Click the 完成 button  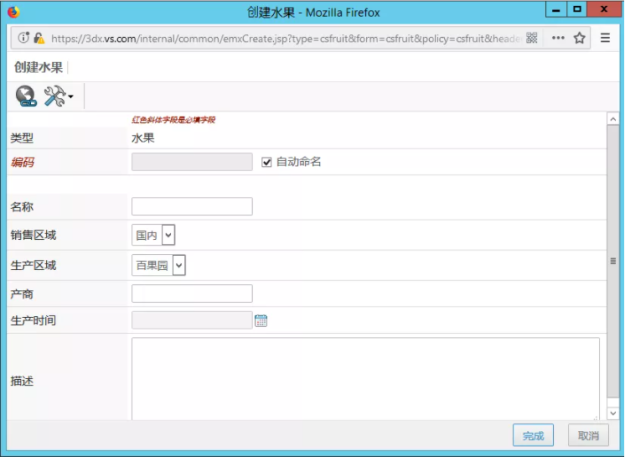[x=533, y=435]
